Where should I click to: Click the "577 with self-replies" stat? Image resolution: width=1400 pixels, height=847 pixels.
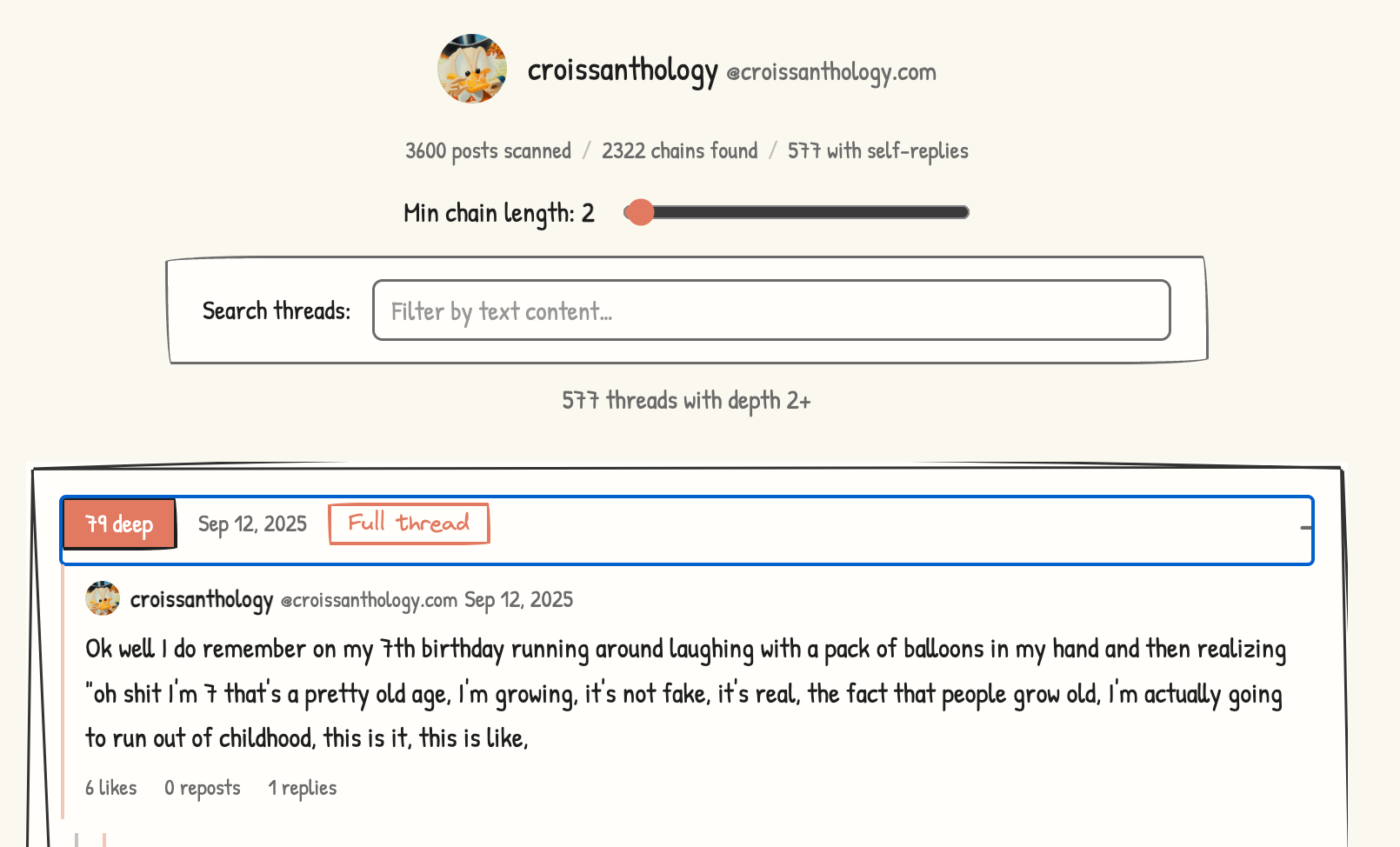click(877, 151)
